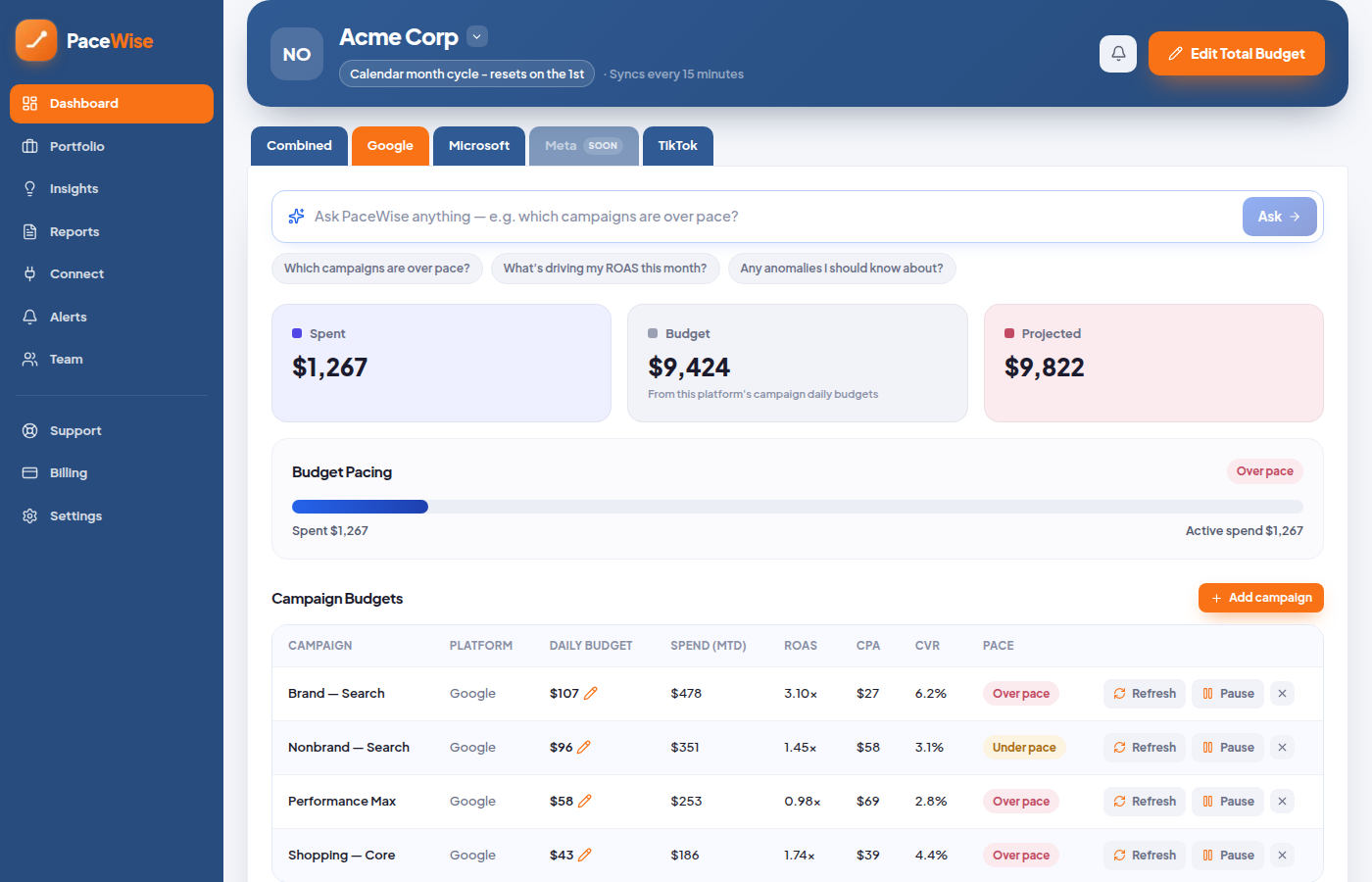Open Team in the sidebar
Screen dimensions: 1372x882
[x=112, y=360]
